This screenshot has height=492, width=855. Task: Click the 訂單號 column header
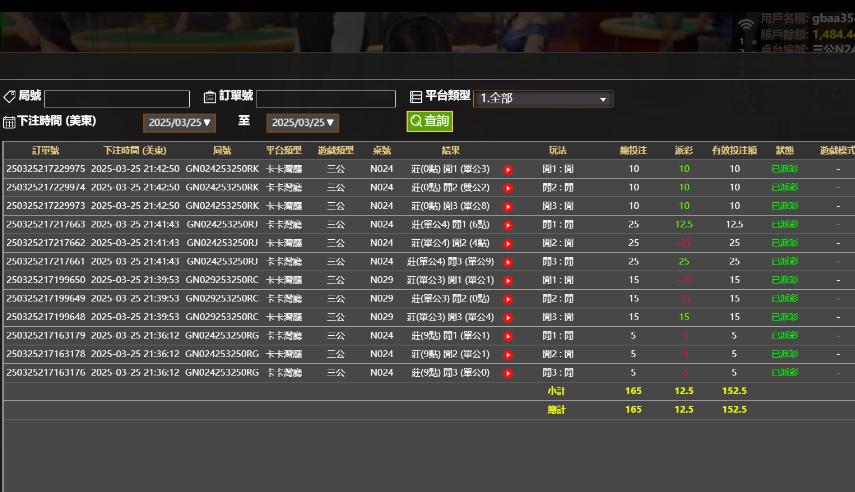(46, 150)
